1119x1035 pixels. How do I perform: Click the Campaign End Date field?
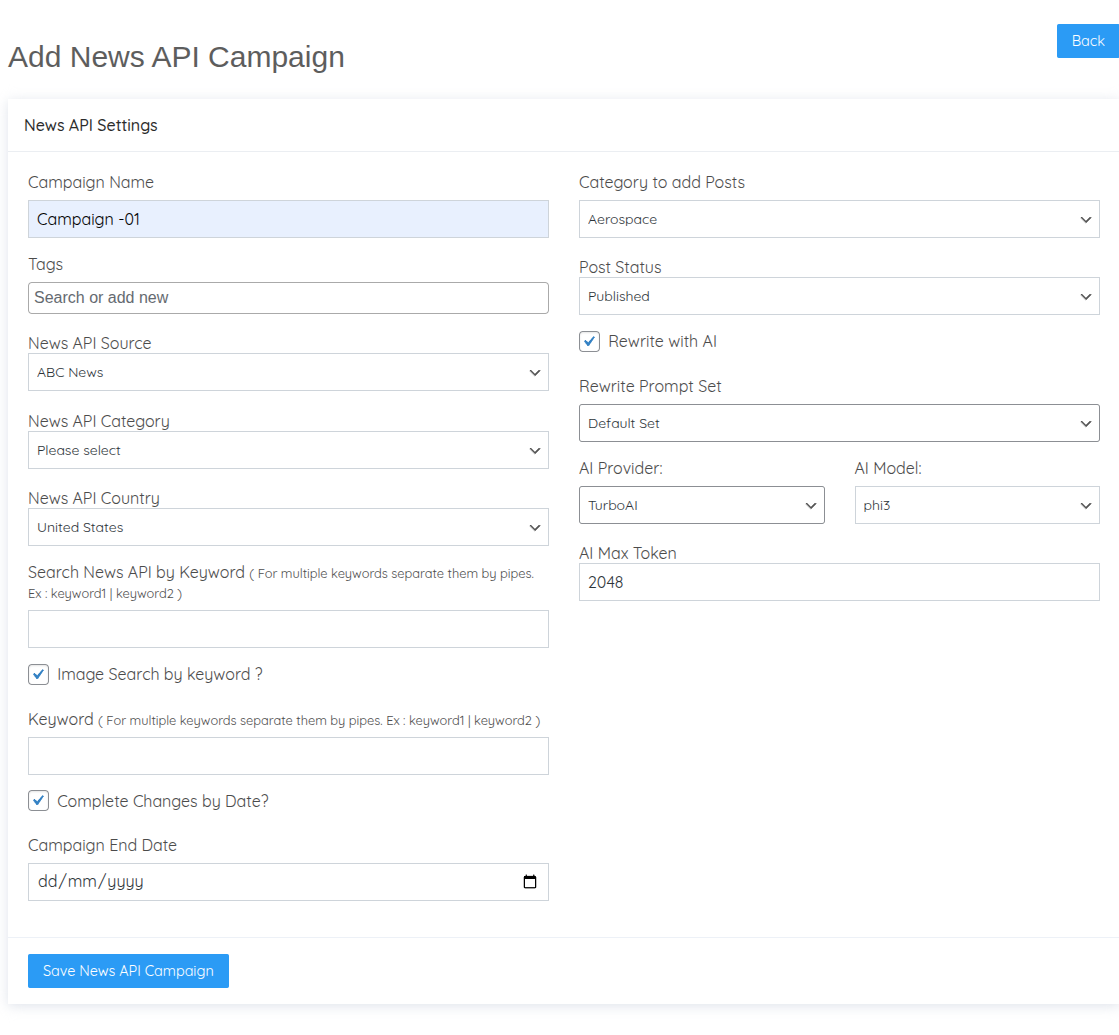(270, 882)
